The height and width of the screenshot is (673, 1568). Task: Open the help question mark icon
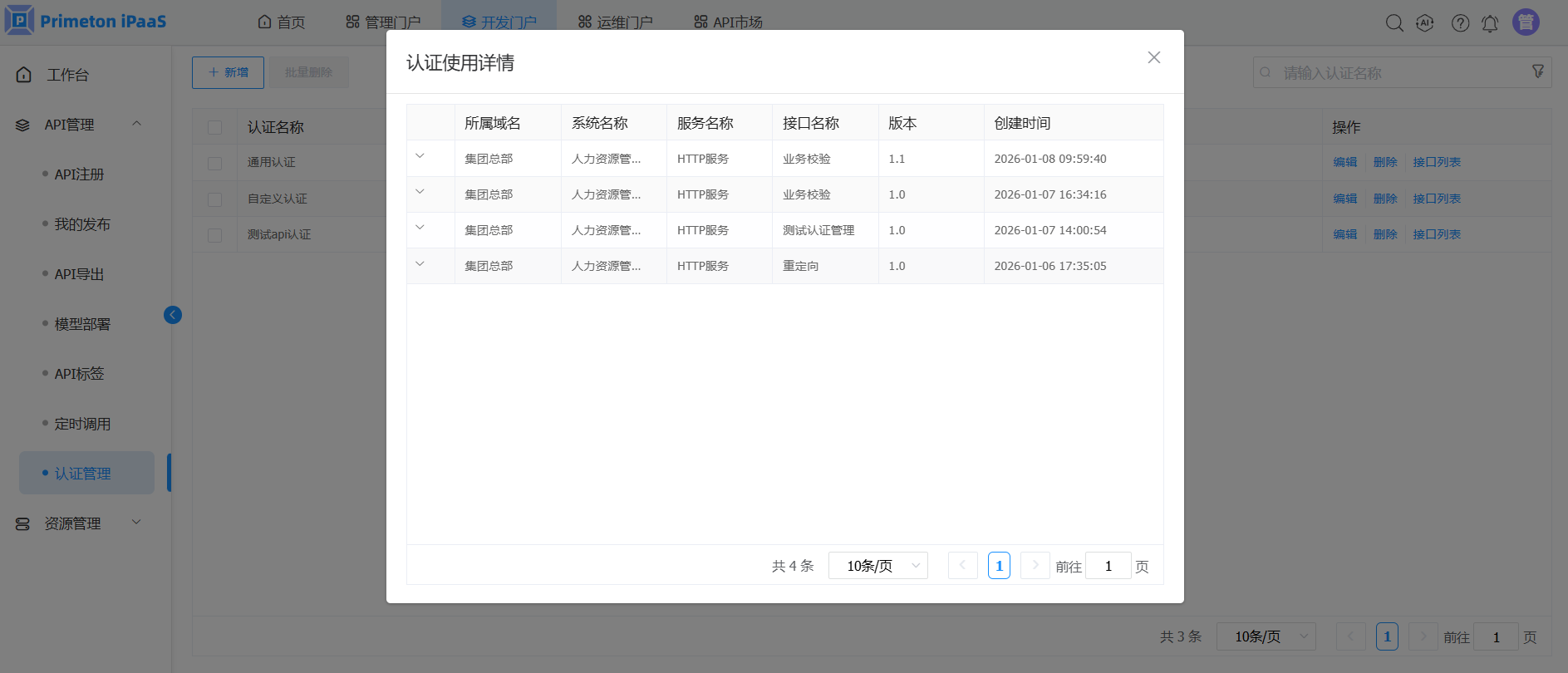[x=1460, y=23]
